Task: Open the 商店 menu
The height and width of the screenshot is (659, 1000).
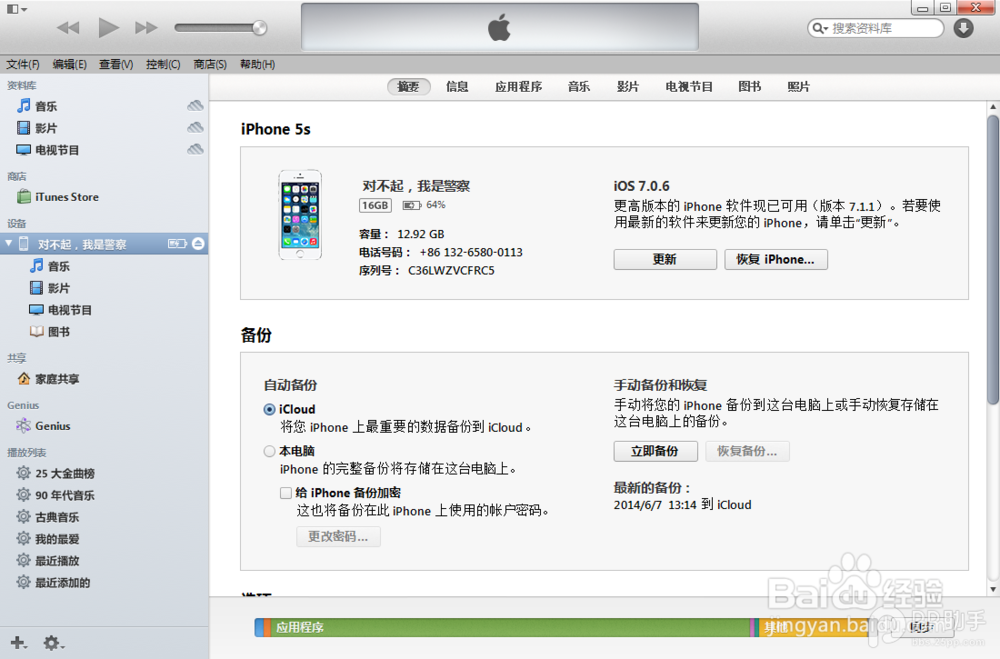Action: click(209, 63)
